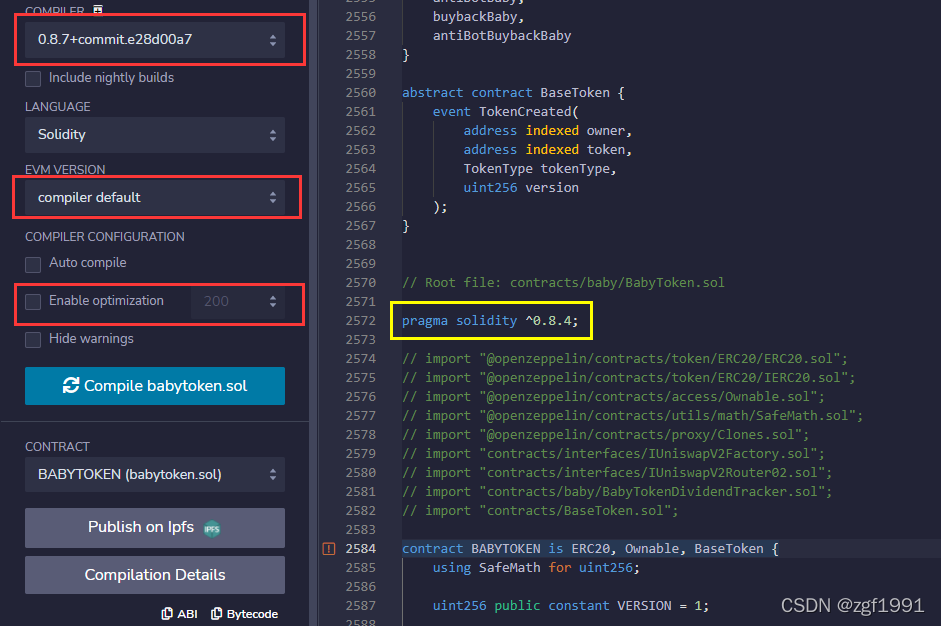Image resolution: width=941 pixels, height=626 pixels.
Task: Click the 'address indexed owner,' line
Action: [547, 131]
